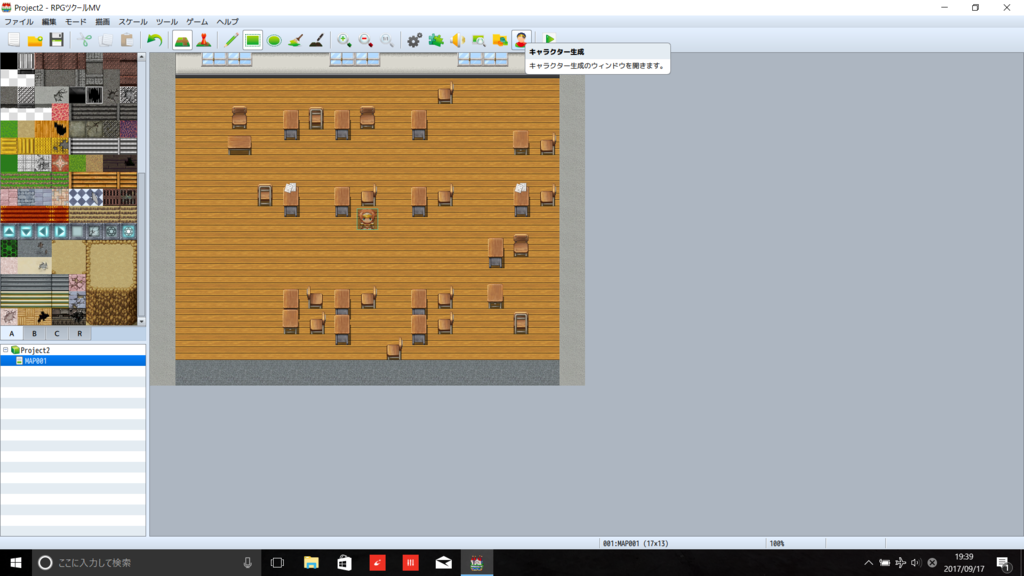This screenshot has height=576, width=1024.
Task: Zoom out of the map
Action: [x=366, y=40]
